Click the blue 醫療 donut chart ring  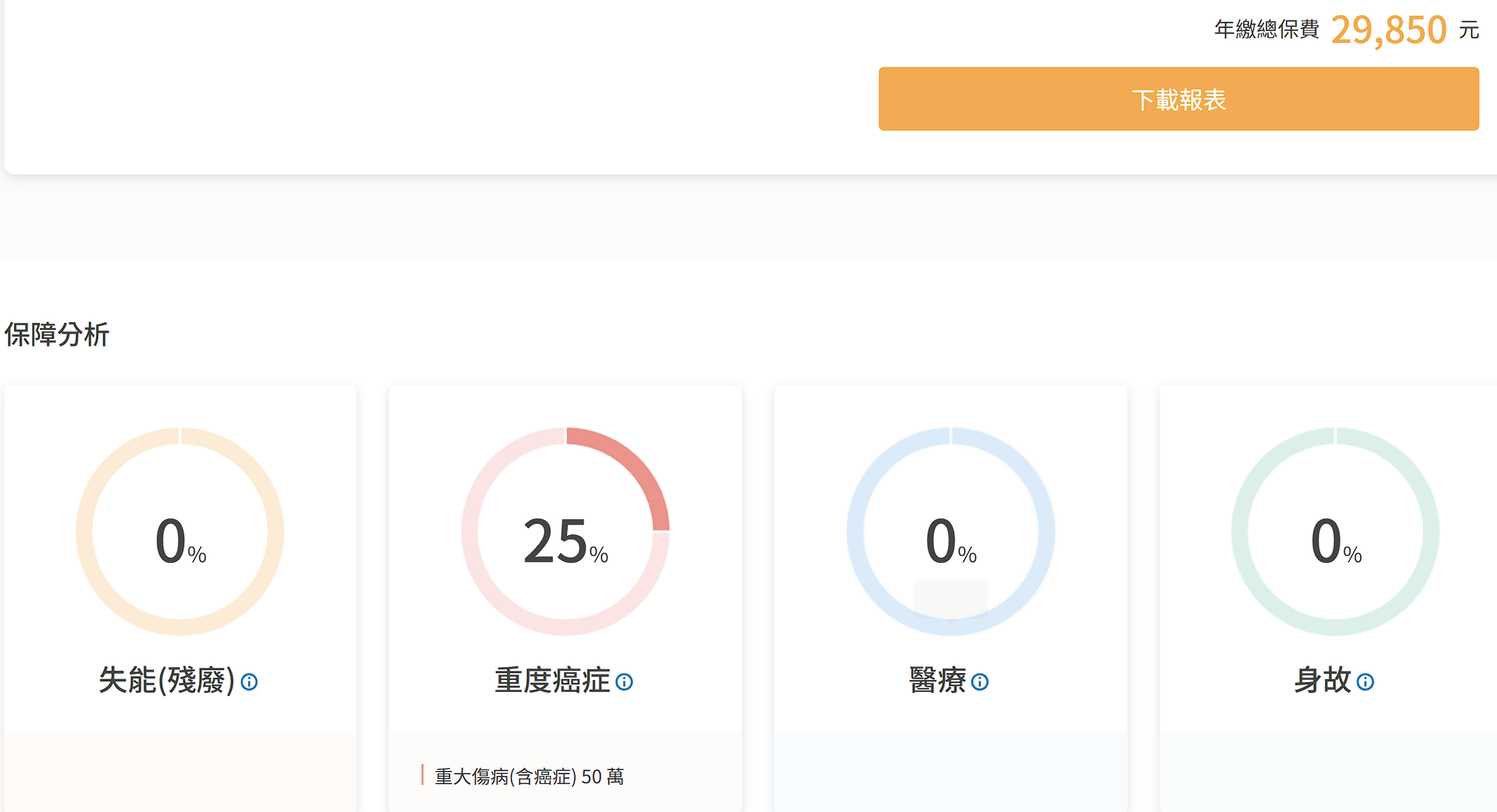click(x=855, y=532)
